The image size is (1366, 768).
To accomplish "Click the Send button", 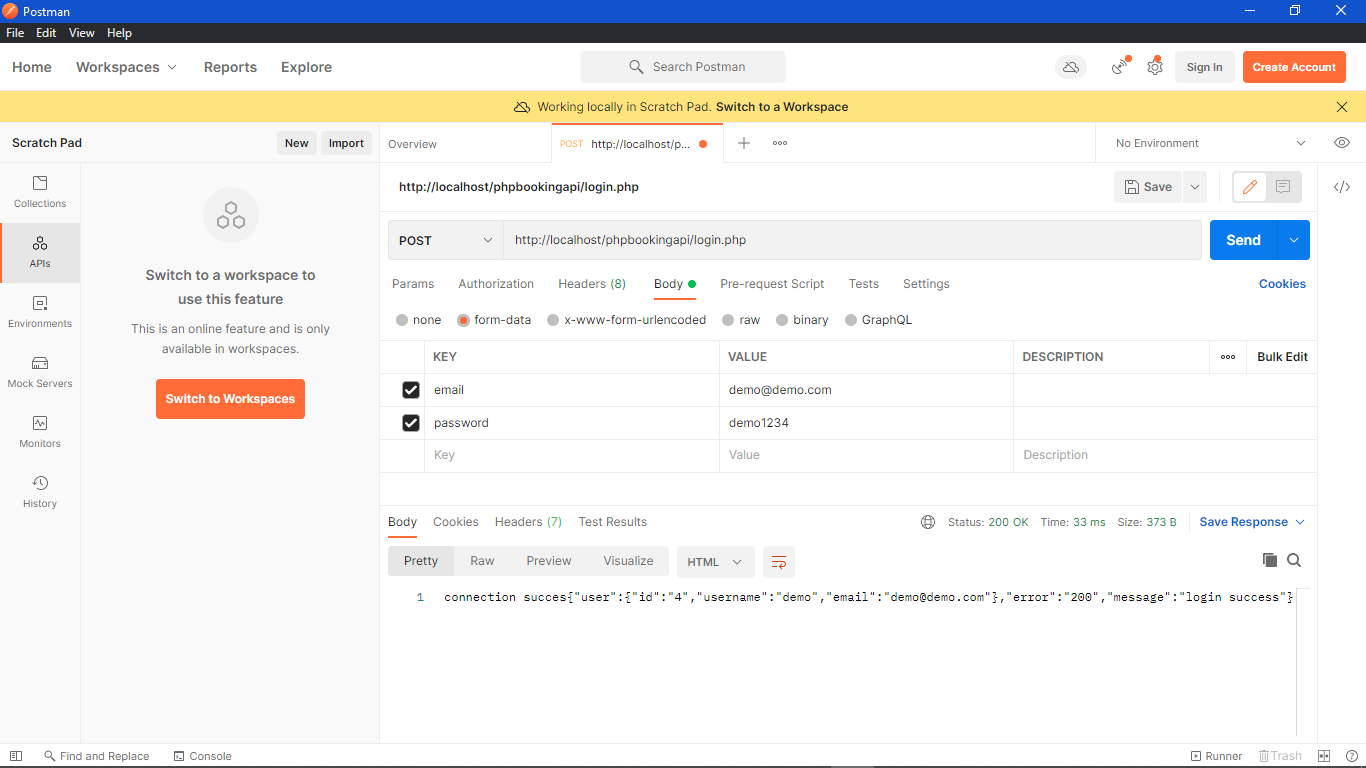I will point(1243,240).
